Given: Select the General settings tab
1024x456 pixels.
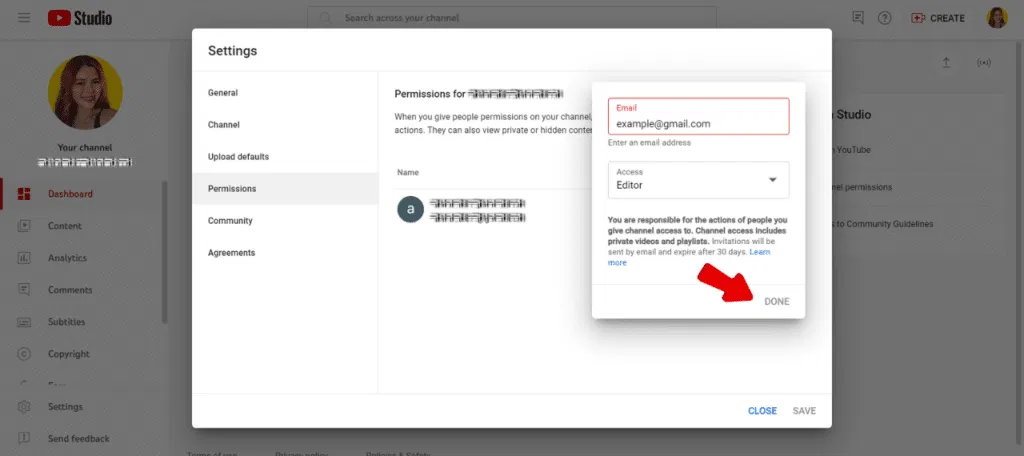Looking at the screenshot, I should [223, 93].
